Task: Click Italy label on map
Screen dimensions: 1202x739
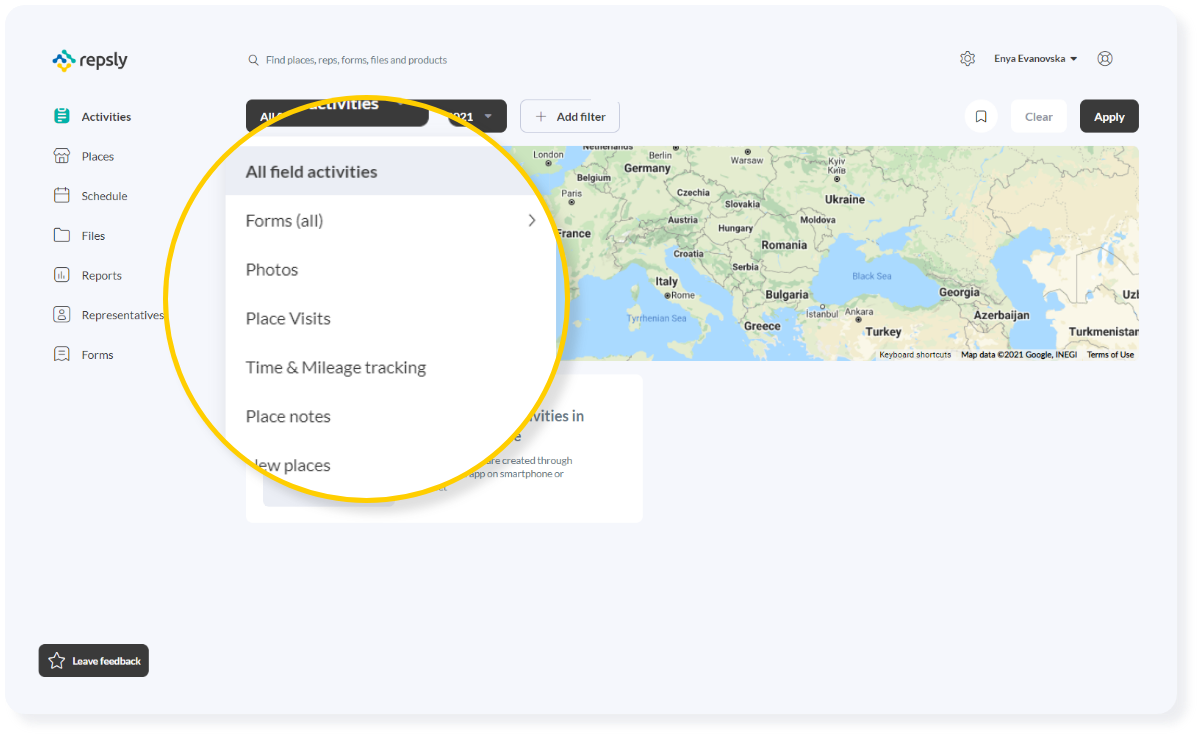Action: [x=666, y=282]
